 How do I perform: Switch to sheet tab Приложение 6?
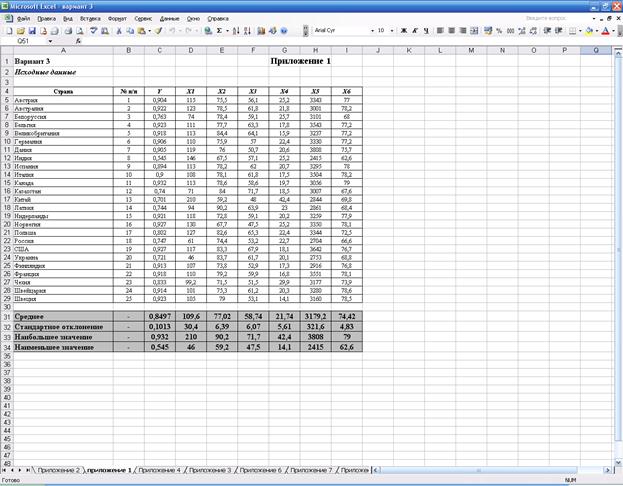tap(261, 470)
